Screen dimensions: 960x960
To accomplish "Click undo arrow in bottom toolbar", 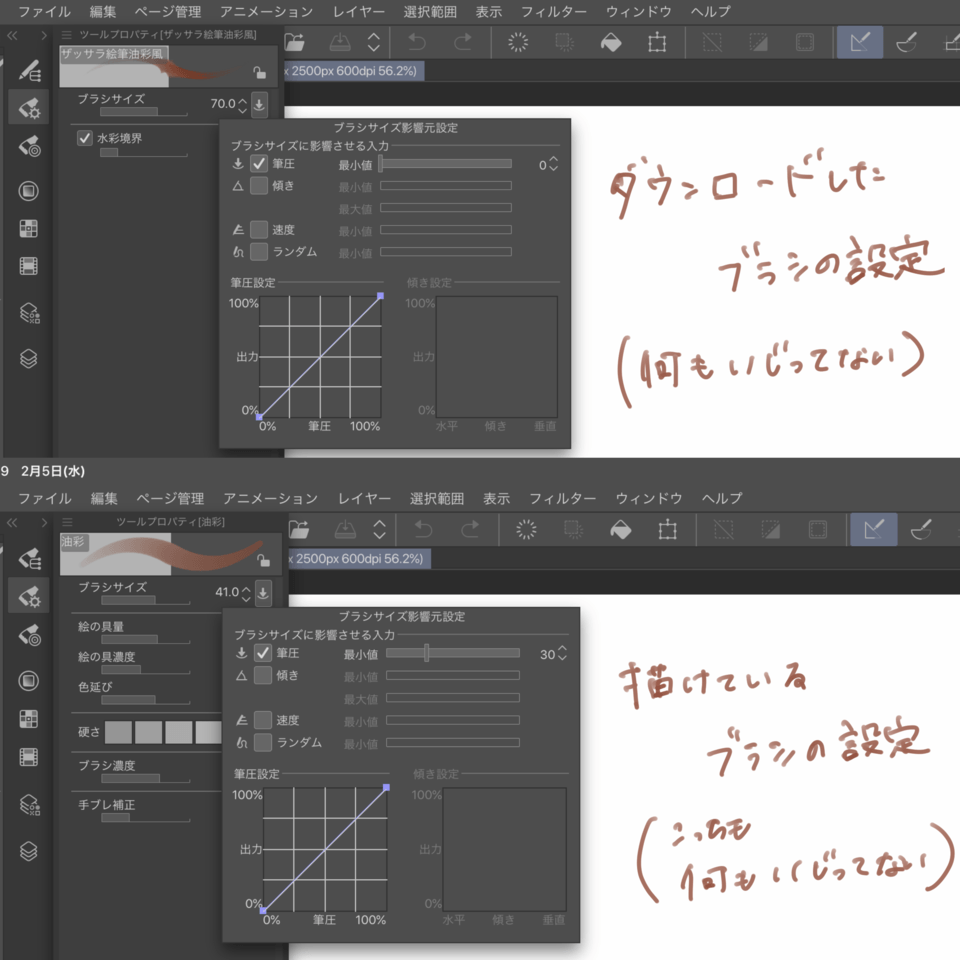I will 423,530.
